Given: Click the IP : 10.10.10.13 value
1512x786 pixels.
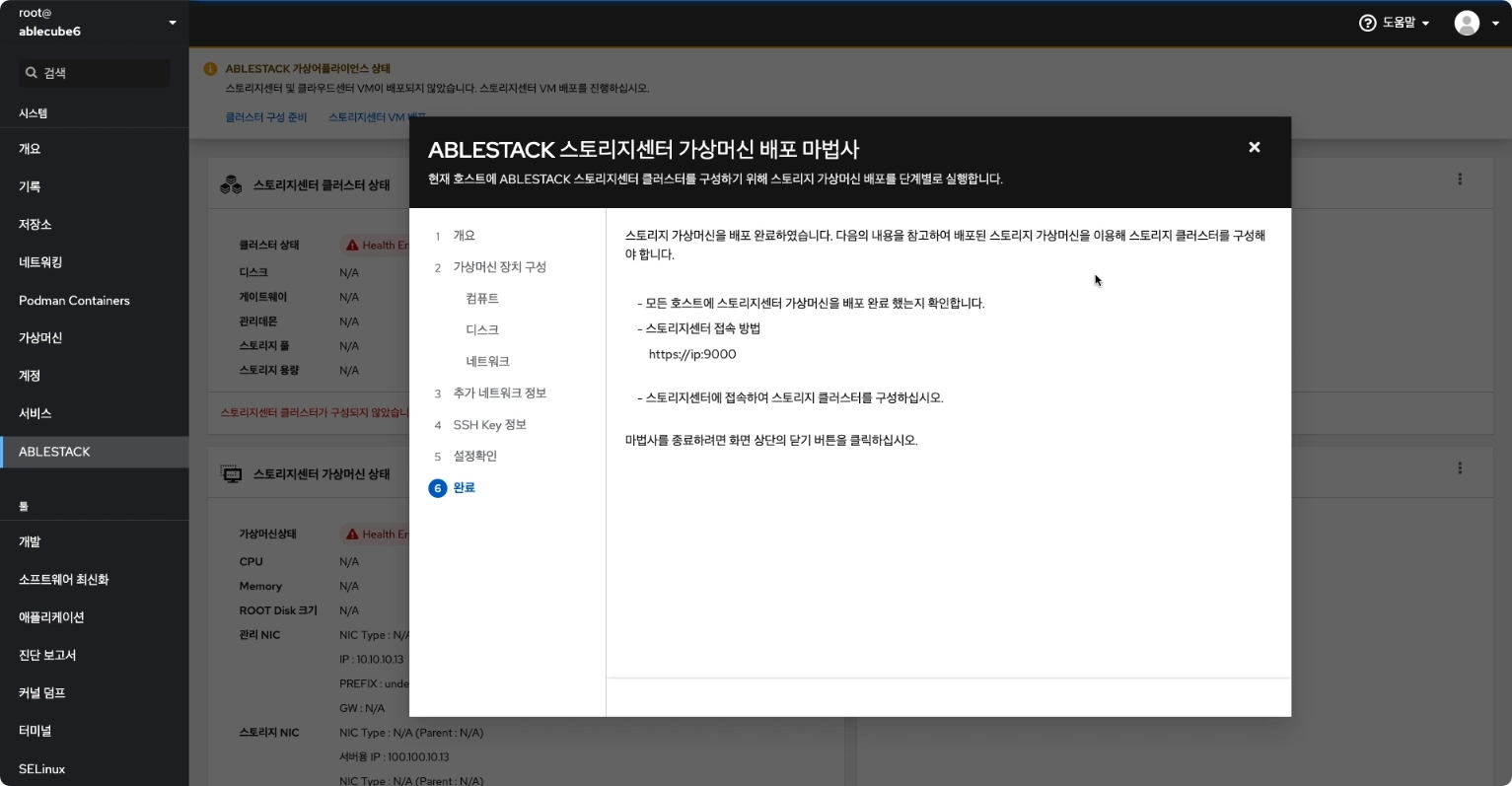Looking at the screenshot, I should click(372, 660).
